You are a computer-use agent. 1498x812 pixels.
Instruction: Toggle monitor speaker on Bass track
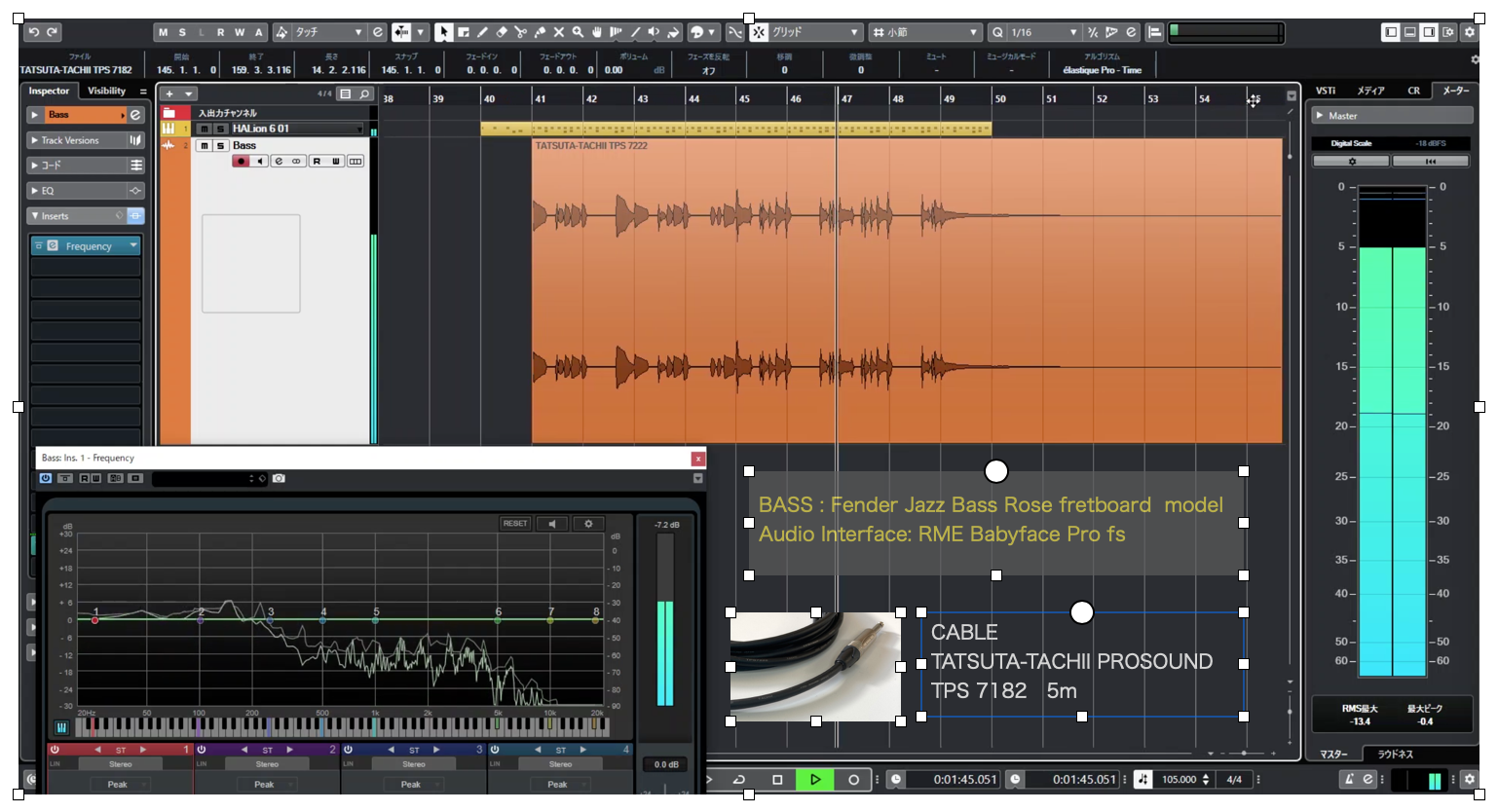click(x=259, y=162)
